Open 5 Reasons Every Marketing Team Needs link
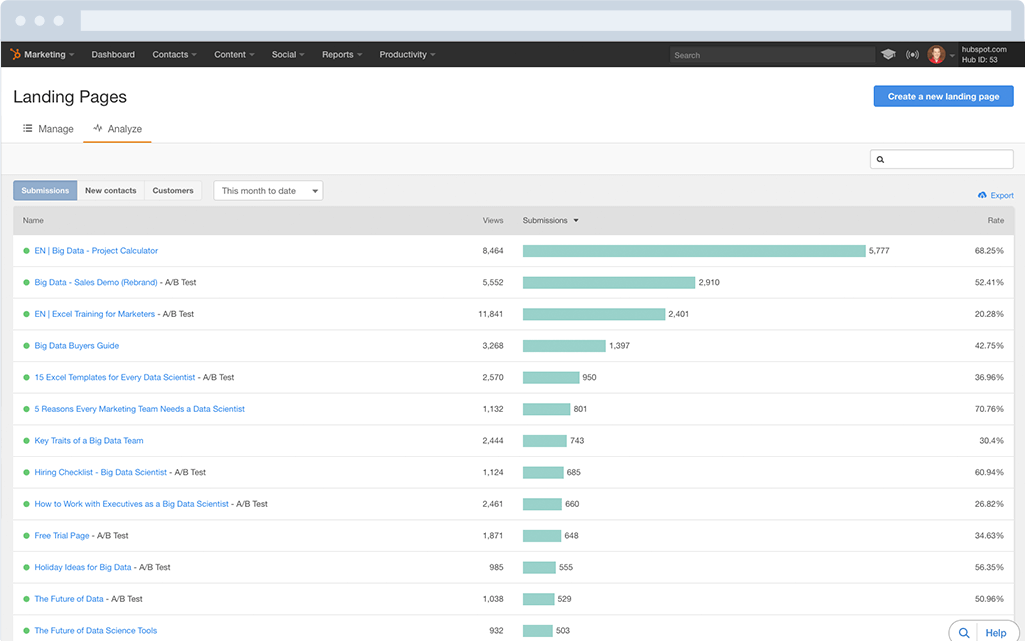Screen dimensions: 1025x641 coord(139,409)
